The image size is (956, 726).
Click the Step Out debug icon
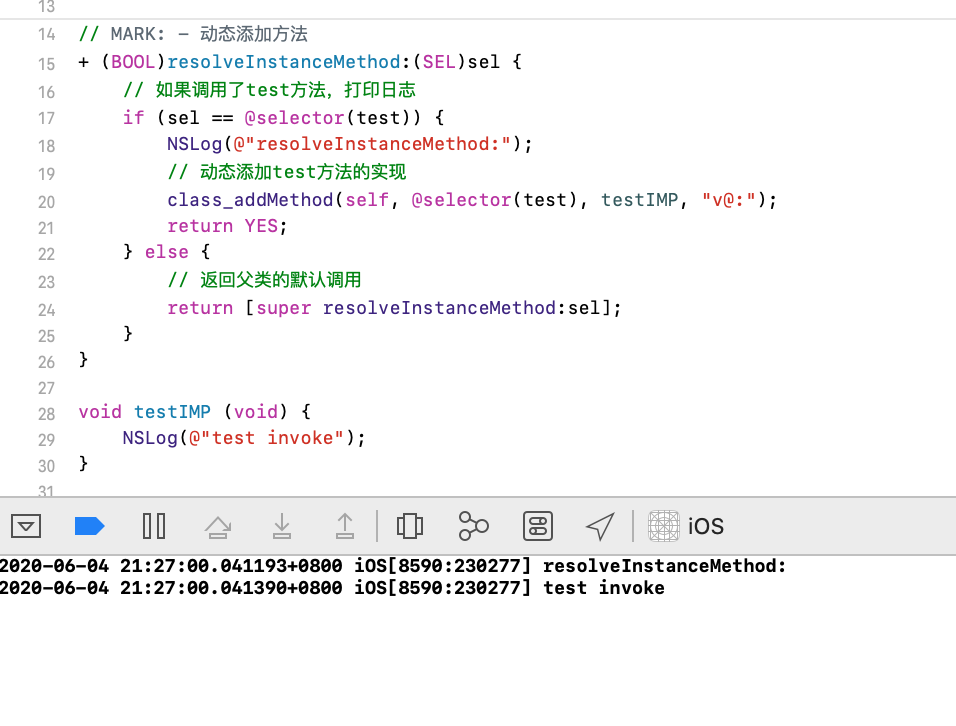point(345,526)
